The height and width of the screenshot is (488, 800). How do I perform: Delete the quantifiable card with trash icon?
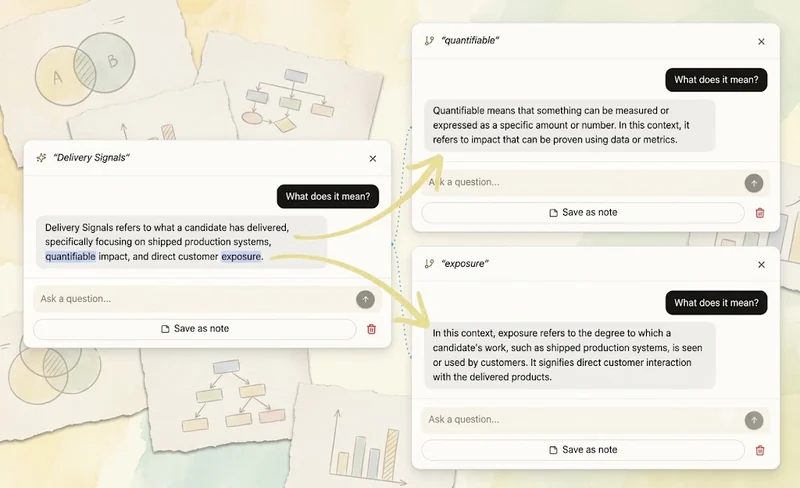(760, 213)
